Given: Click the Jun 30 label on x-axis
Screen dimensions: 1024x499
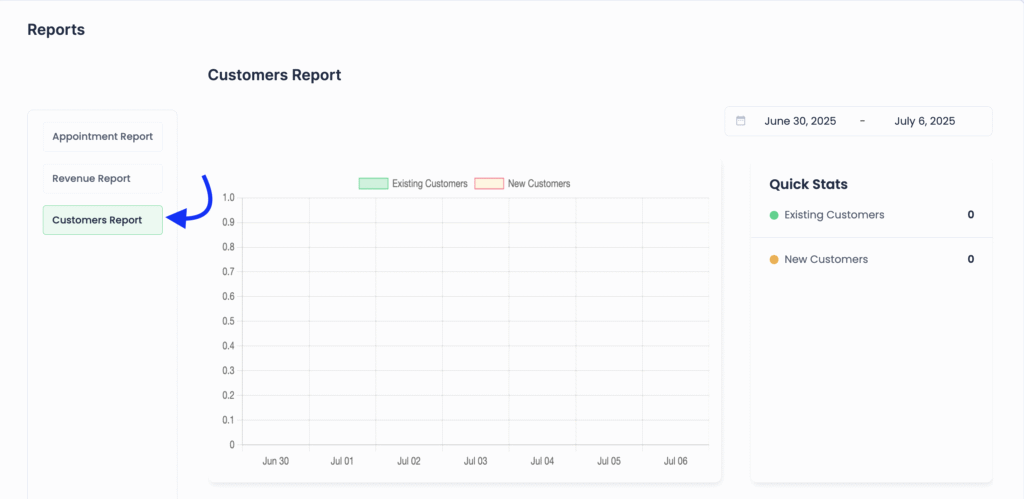Looking at the screenshot, I should (275, 462).
